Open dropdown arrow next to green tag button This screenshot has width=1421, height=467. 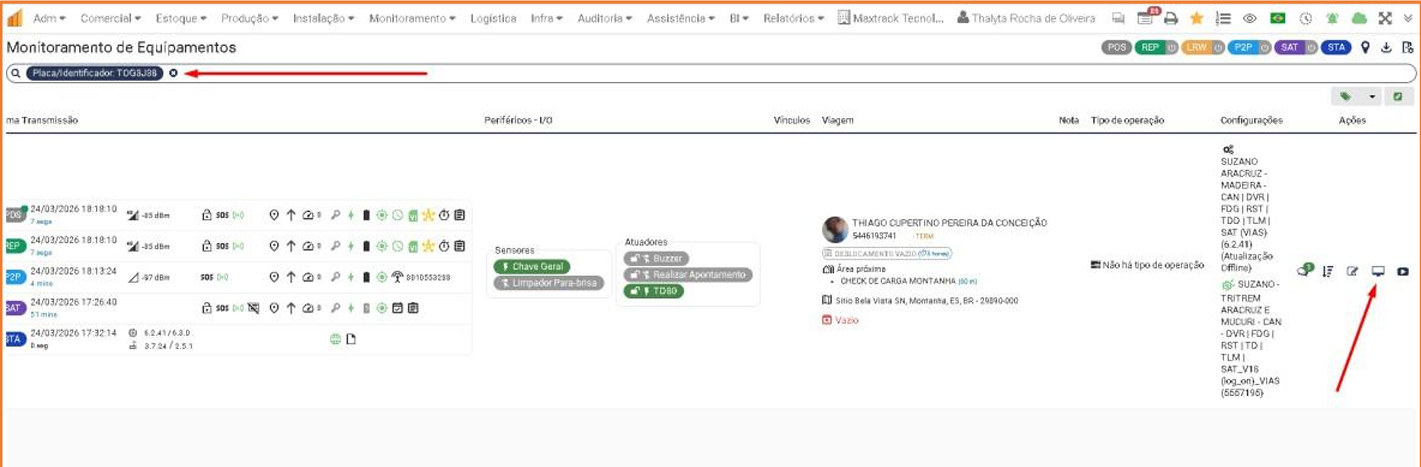pyautogui.click(x=1373, y=97)
